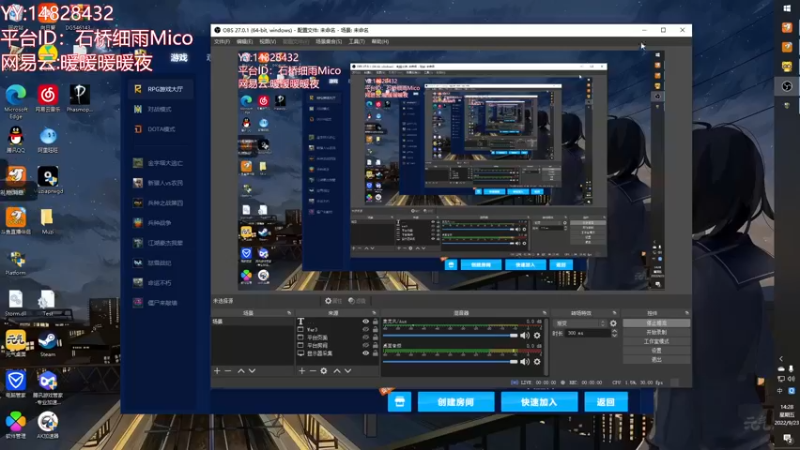Open Phasmophobia desktop icon
The width and height of the screenshot is (800, 450).
(x=79, y=98)
